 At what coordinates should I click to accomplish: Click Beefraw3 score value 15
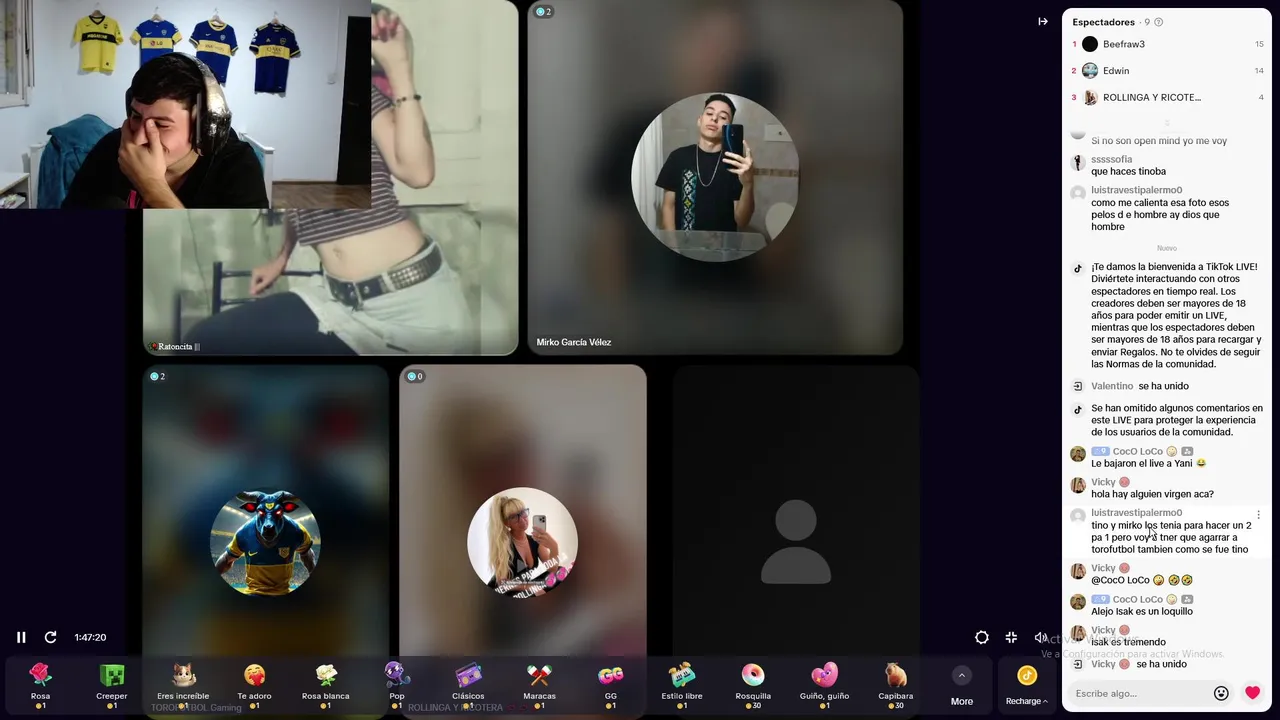click(x=1259, y=44)
